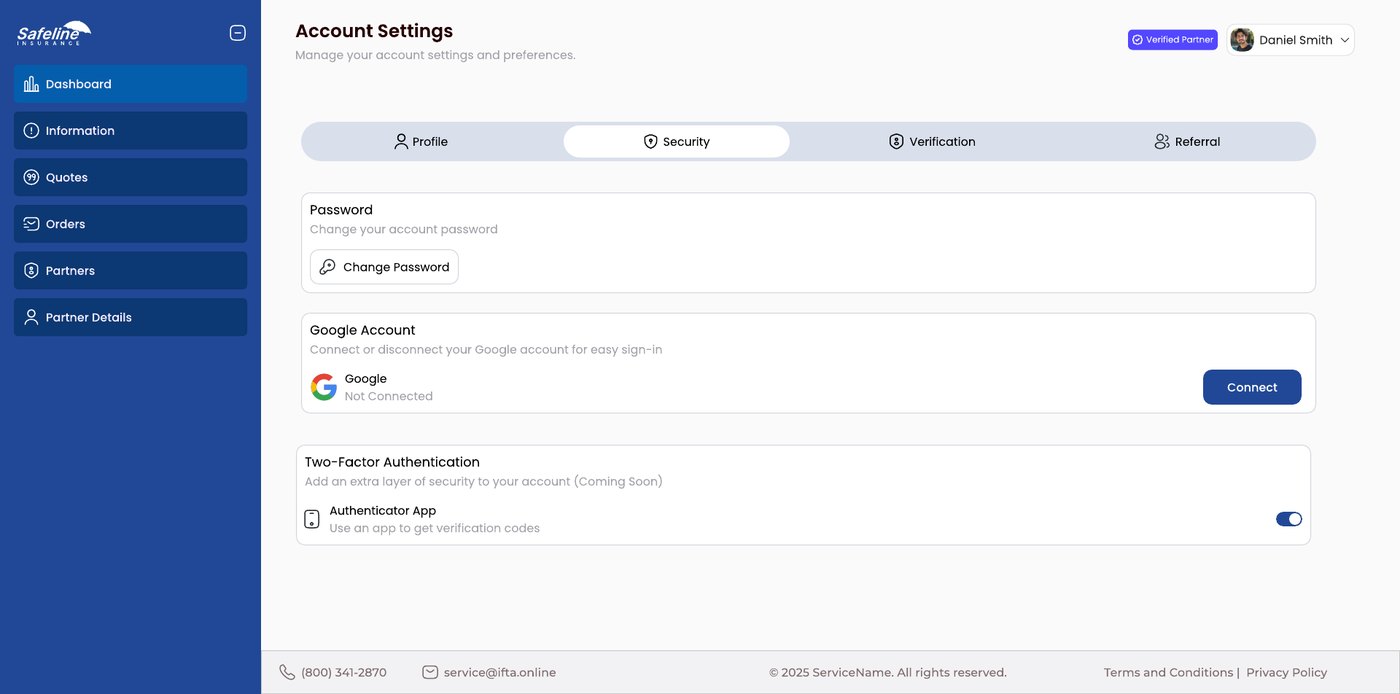Click "Add an extra layer of security" description

tap(484, 481)
